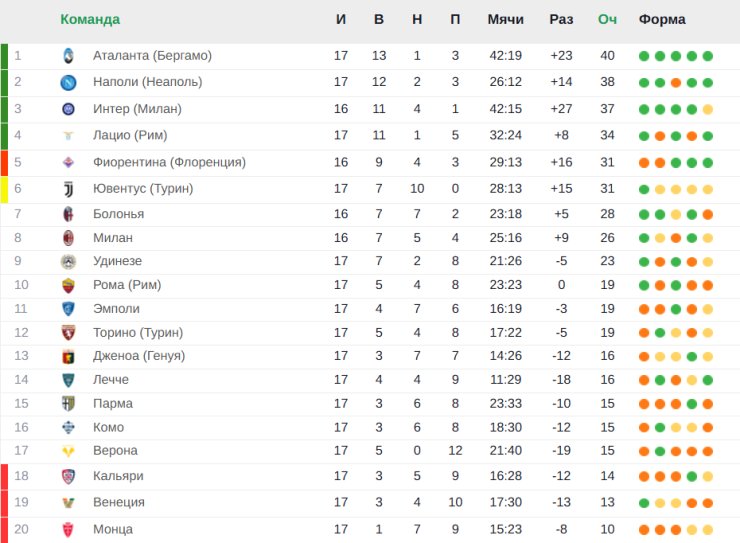Click the Мячи column header
Screen dimensions: 740x543
[505, 19]
